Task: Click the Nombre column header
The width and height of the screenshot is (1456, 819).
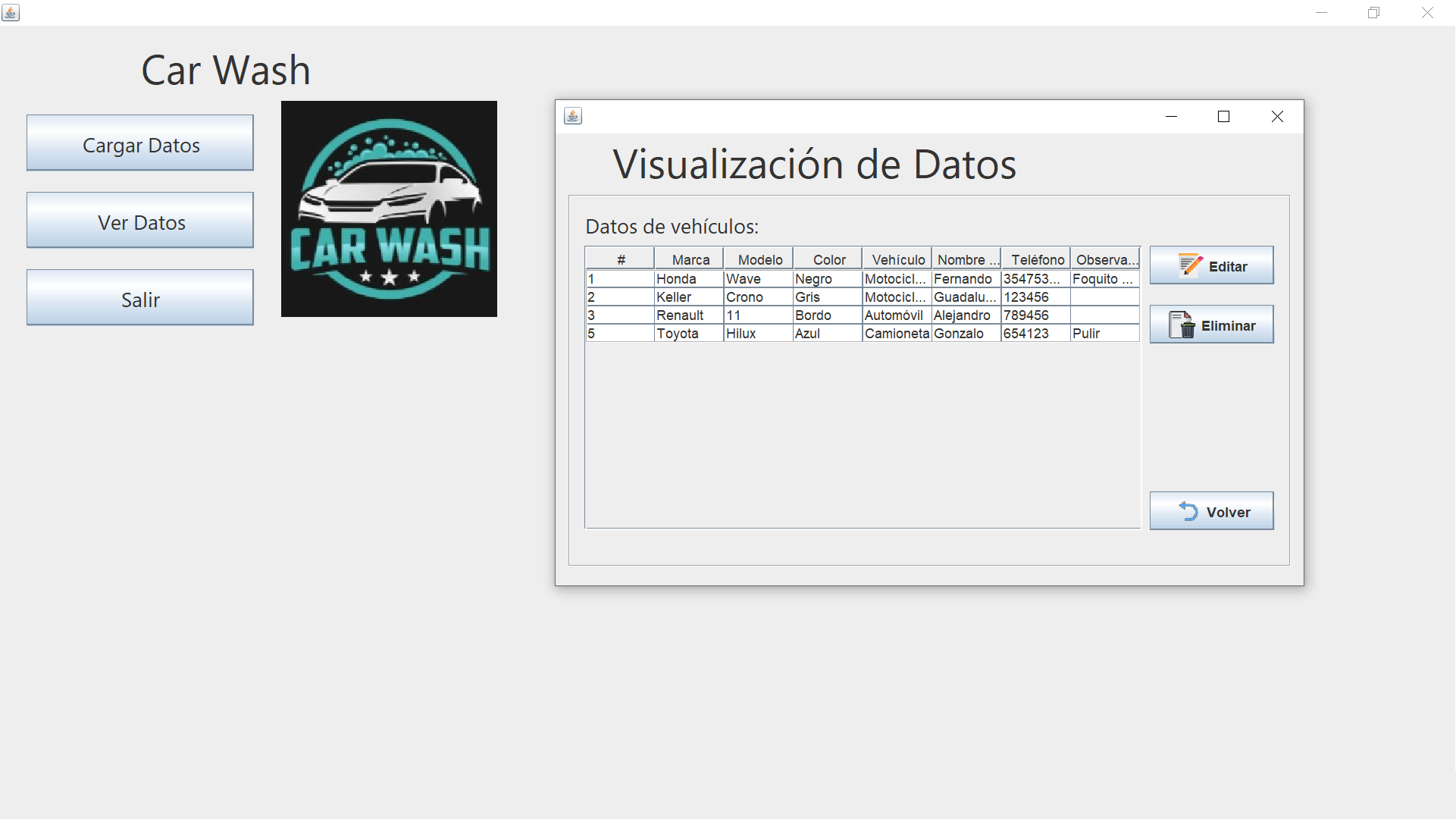Action: pos(966,259)
